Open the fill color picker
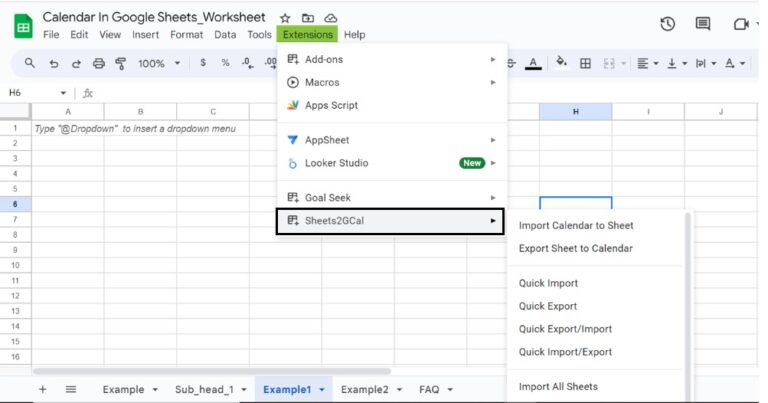This screenshot has width=768, height=403. [561, 63]
